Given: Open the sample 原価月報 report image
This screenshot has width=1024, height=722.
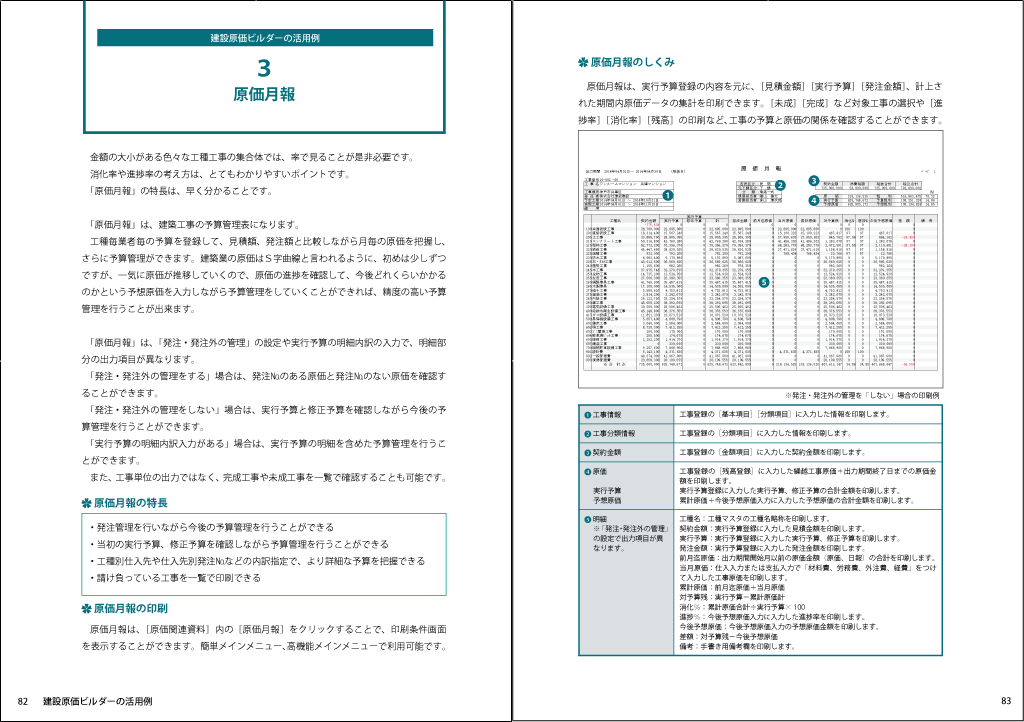Looking at the screenshot, I should (x=760, y=260).
